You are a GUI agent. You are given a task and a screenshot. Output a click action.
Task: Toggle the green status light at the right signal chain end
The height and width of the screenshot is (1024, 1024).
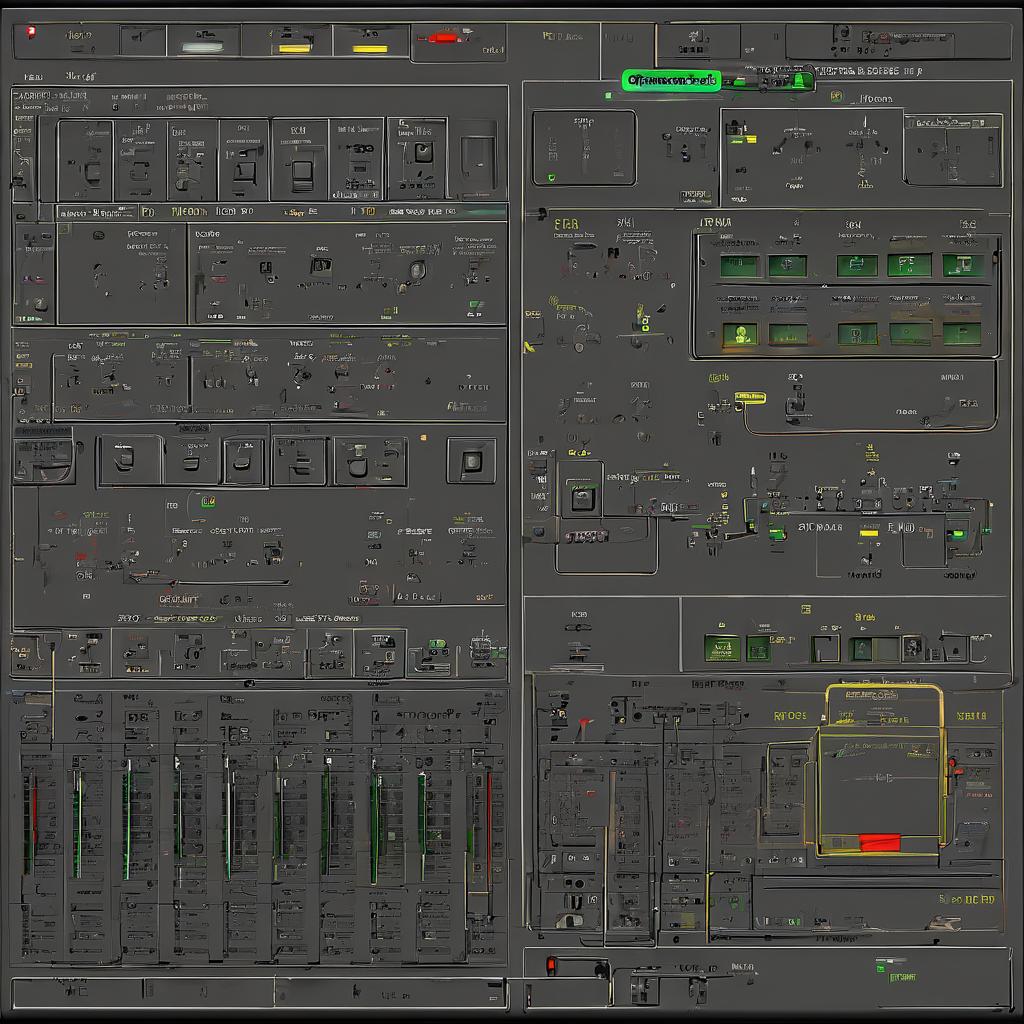(x=958, y=534)
